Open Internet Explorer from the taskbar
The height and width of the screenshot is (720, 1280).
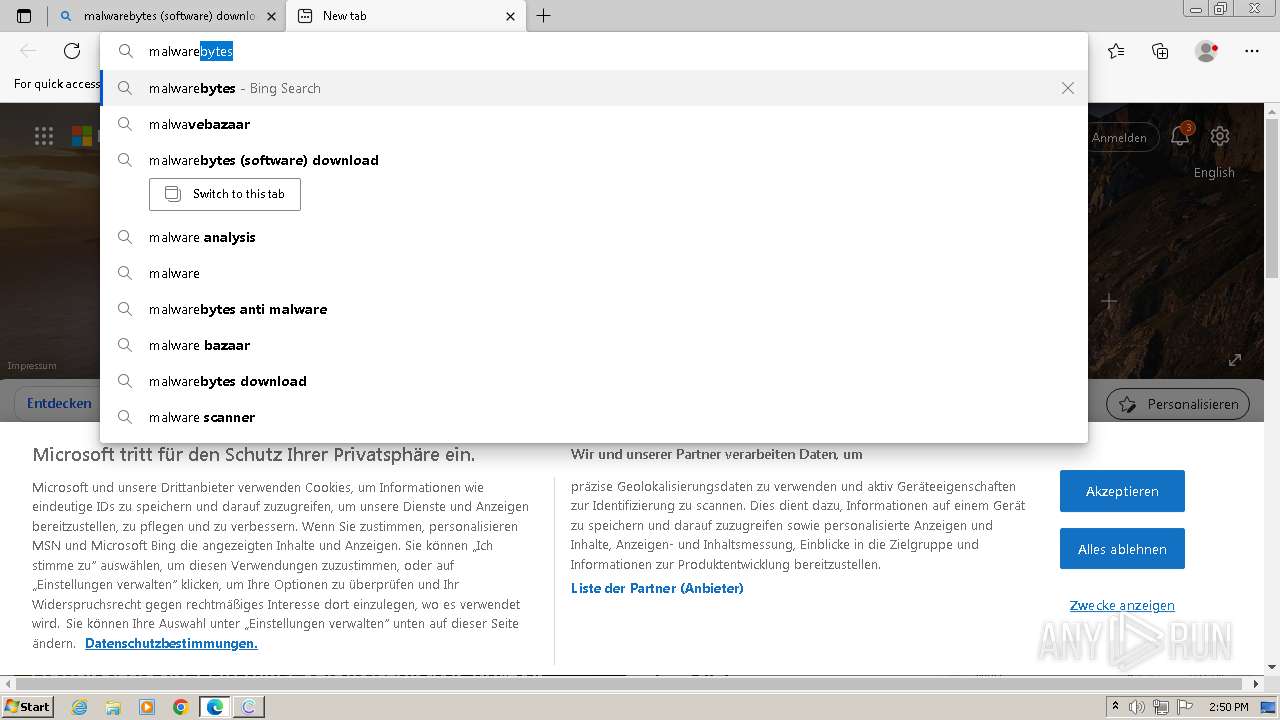click(x=80, y=707)
